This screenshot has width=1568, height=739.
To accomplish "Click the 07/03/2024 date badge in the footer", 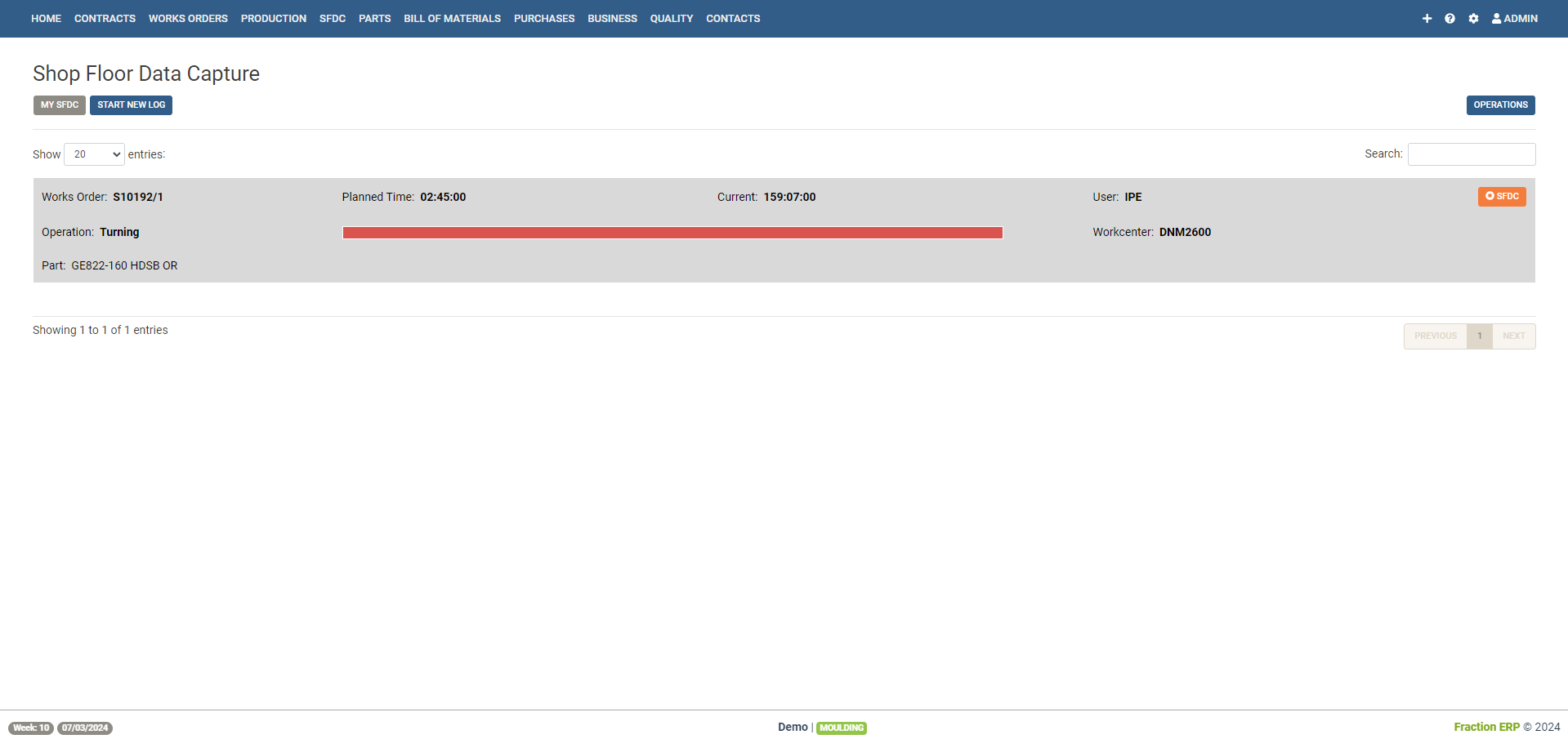I will click(x=85, y=728).
